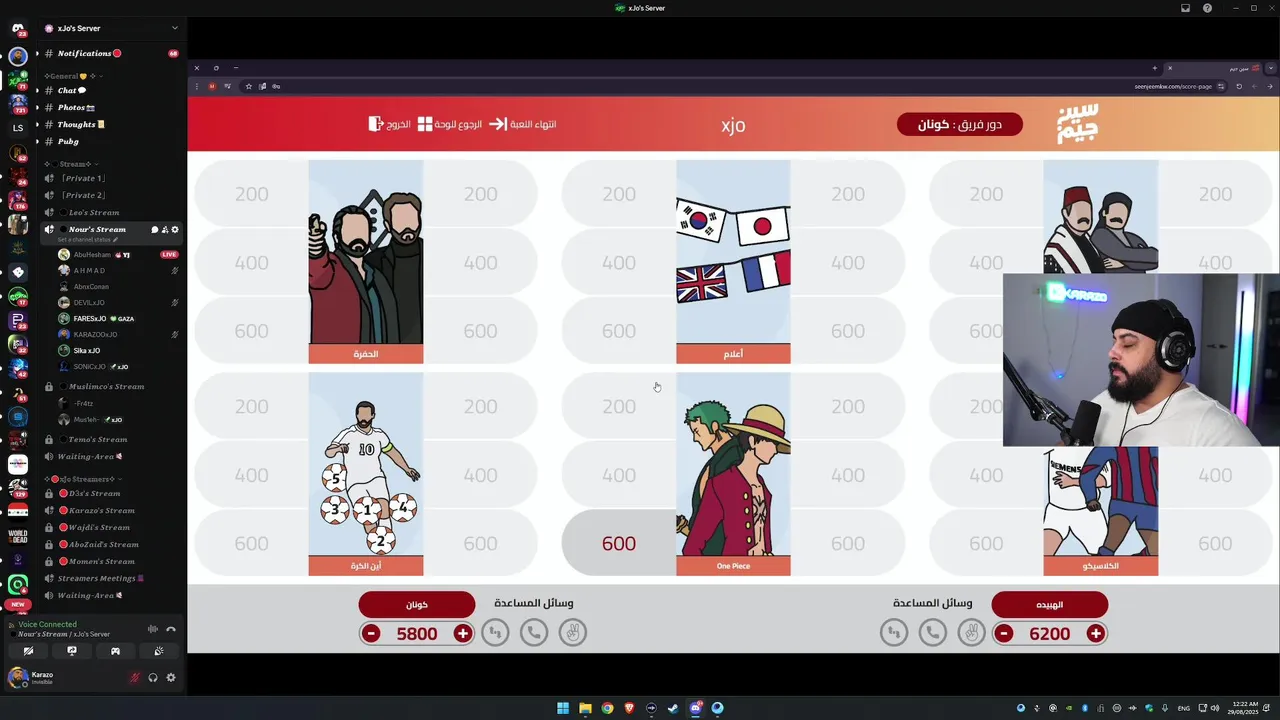Decrease كونان team score with minus

click(x=371, y=633)
